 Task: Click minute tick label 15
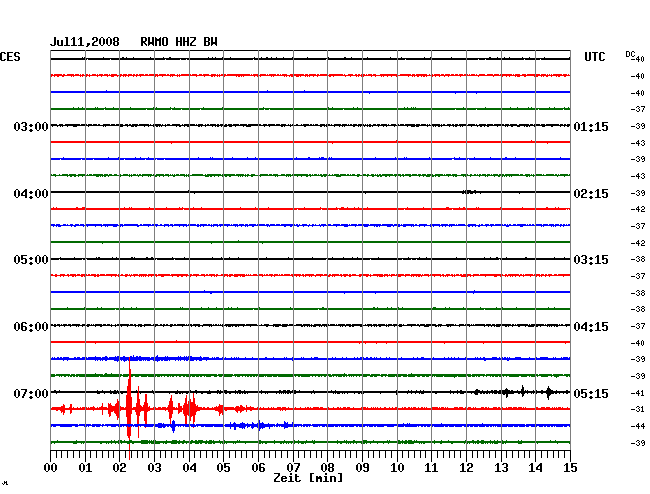pos(570,468)
